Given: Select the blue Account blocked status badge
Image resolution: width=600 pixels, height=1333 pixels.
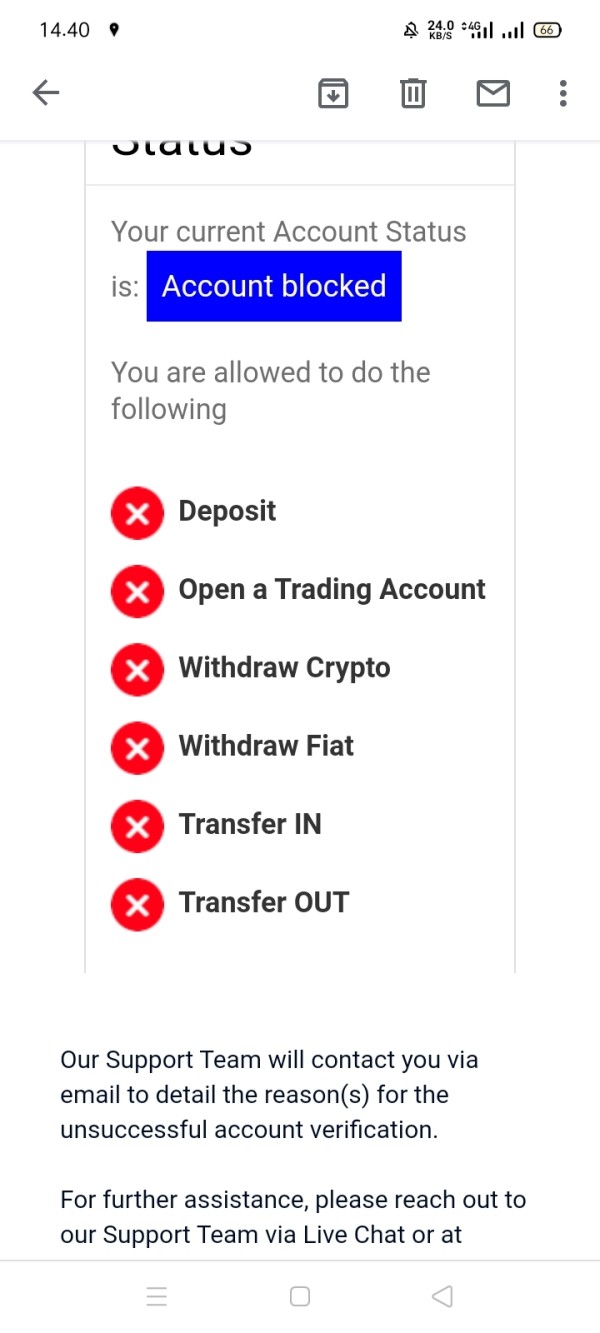Looking at the screenshot, I should pos(274,286).
